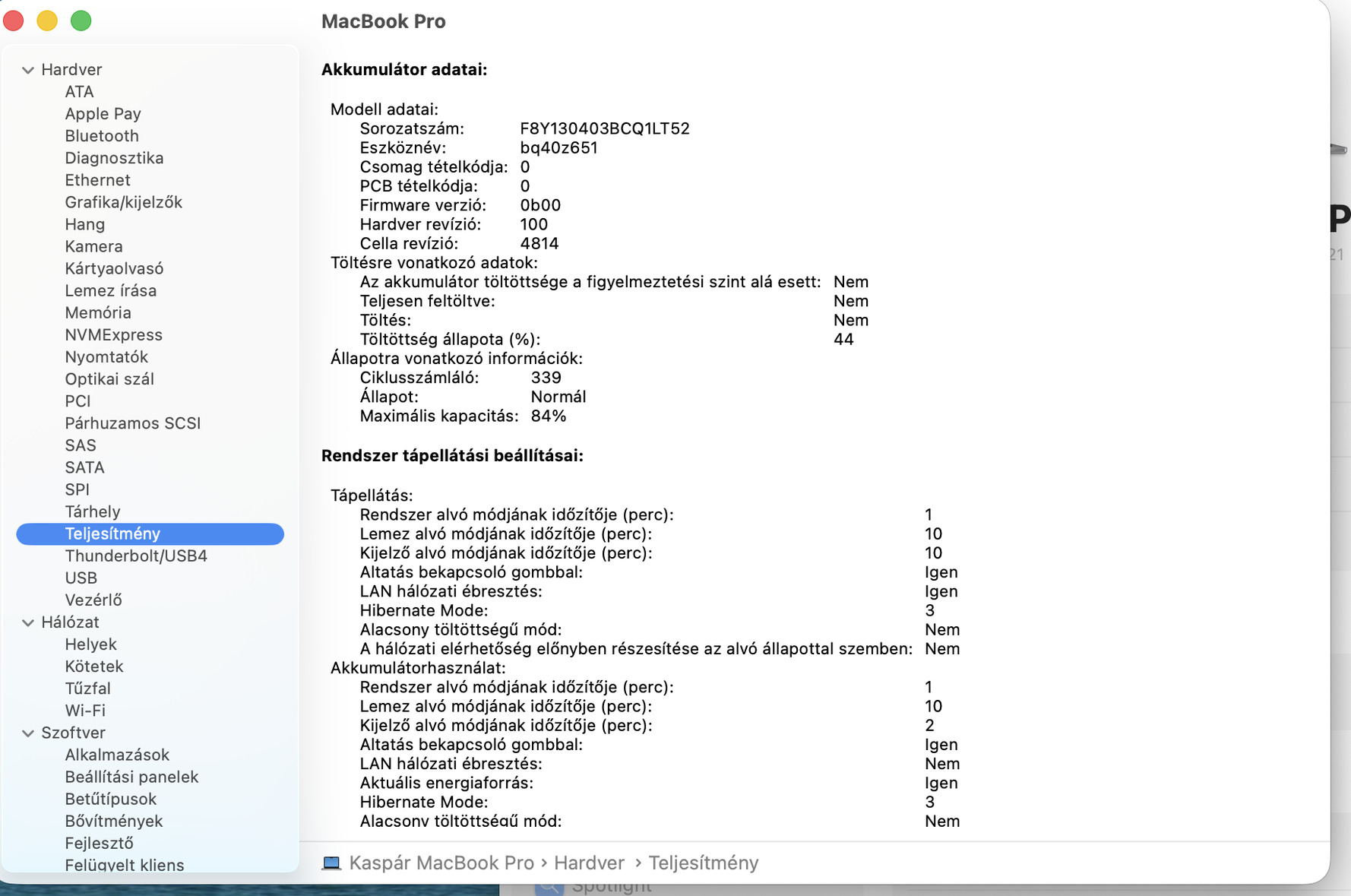The image size is (1351, 896).
Task: Select NVMExpress in the sidebar
Action: pos(113,334)
